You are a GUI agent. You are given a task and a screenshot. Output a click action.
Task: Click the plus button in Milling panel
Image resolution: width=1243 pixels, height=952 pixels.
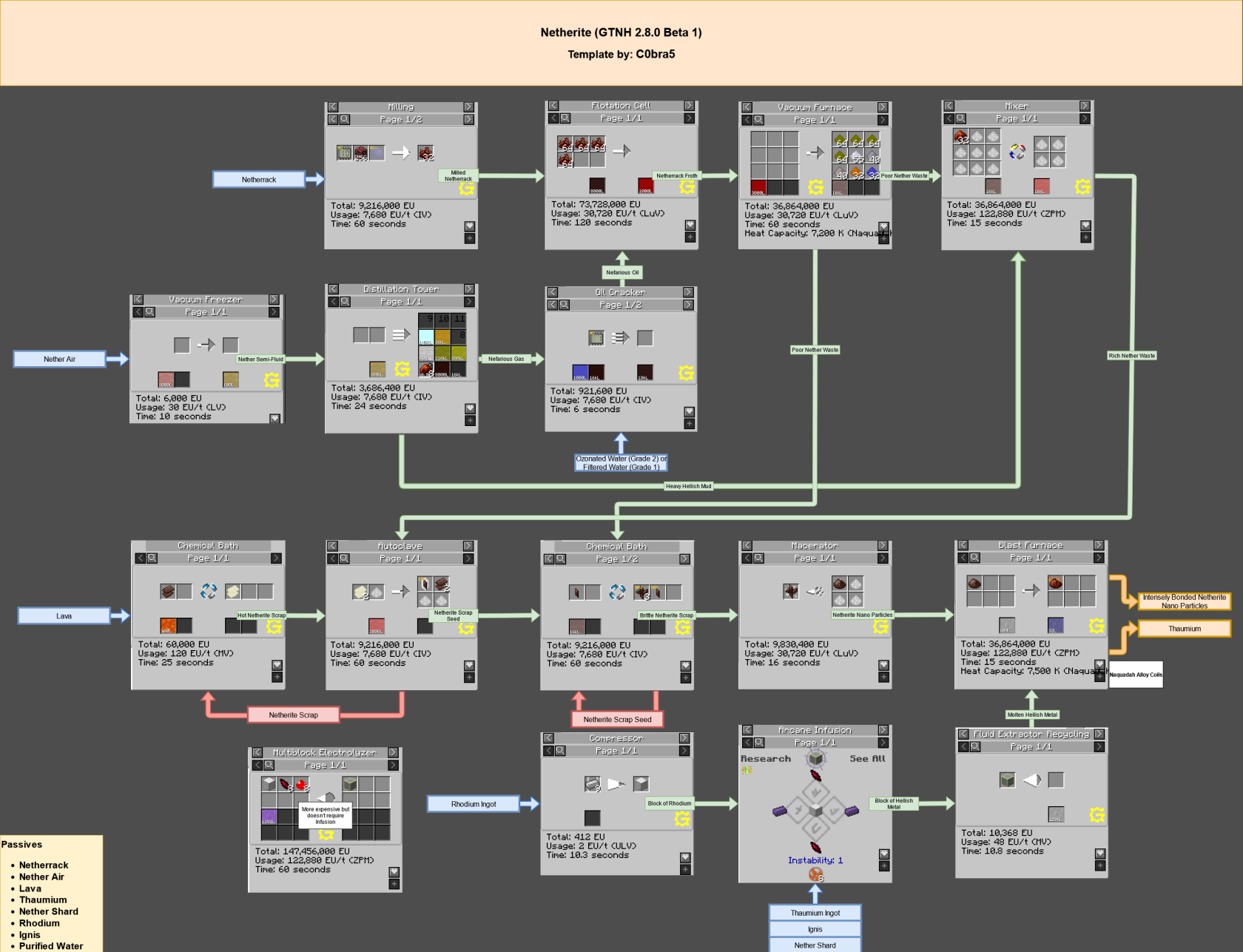470,238
